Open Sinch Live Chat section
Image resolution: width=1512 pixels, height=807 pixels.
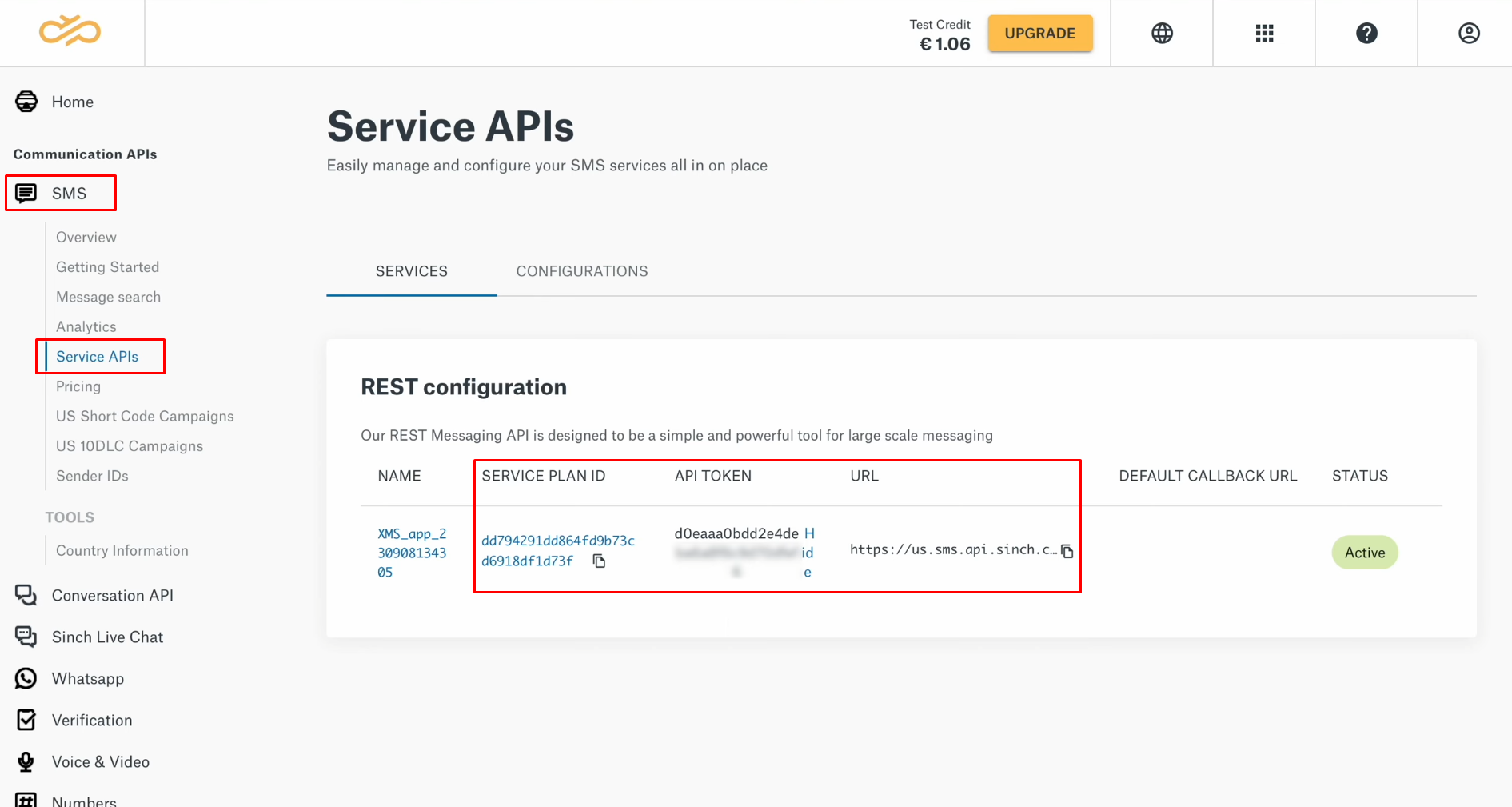(x=107, y=637)
